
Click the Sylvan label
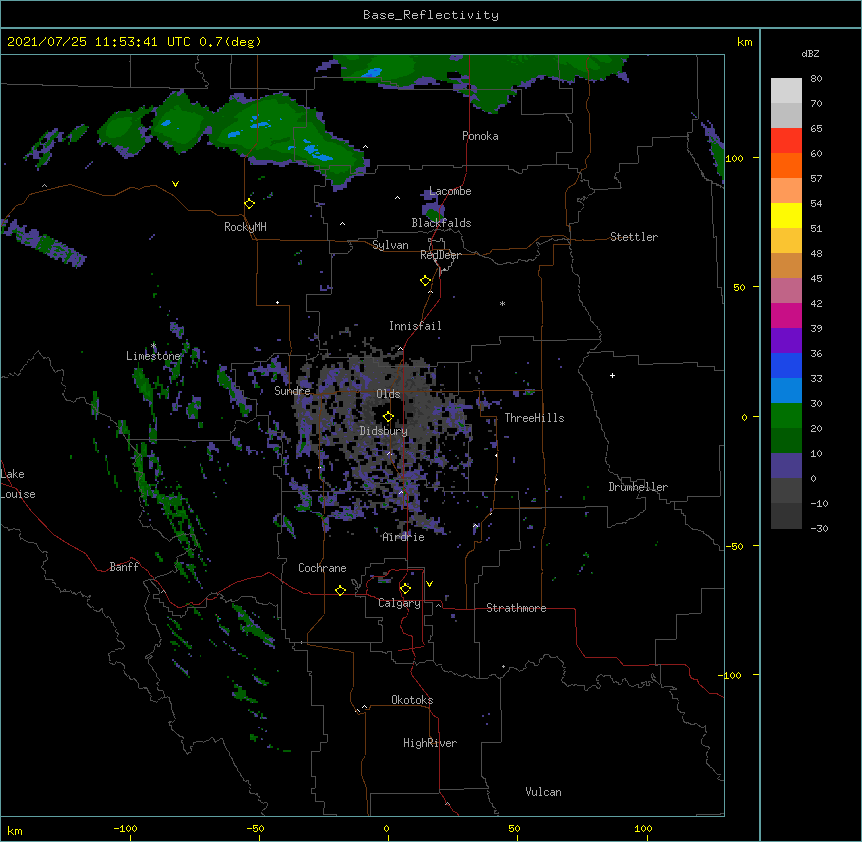pyautogui.click(x=390, y=245)
